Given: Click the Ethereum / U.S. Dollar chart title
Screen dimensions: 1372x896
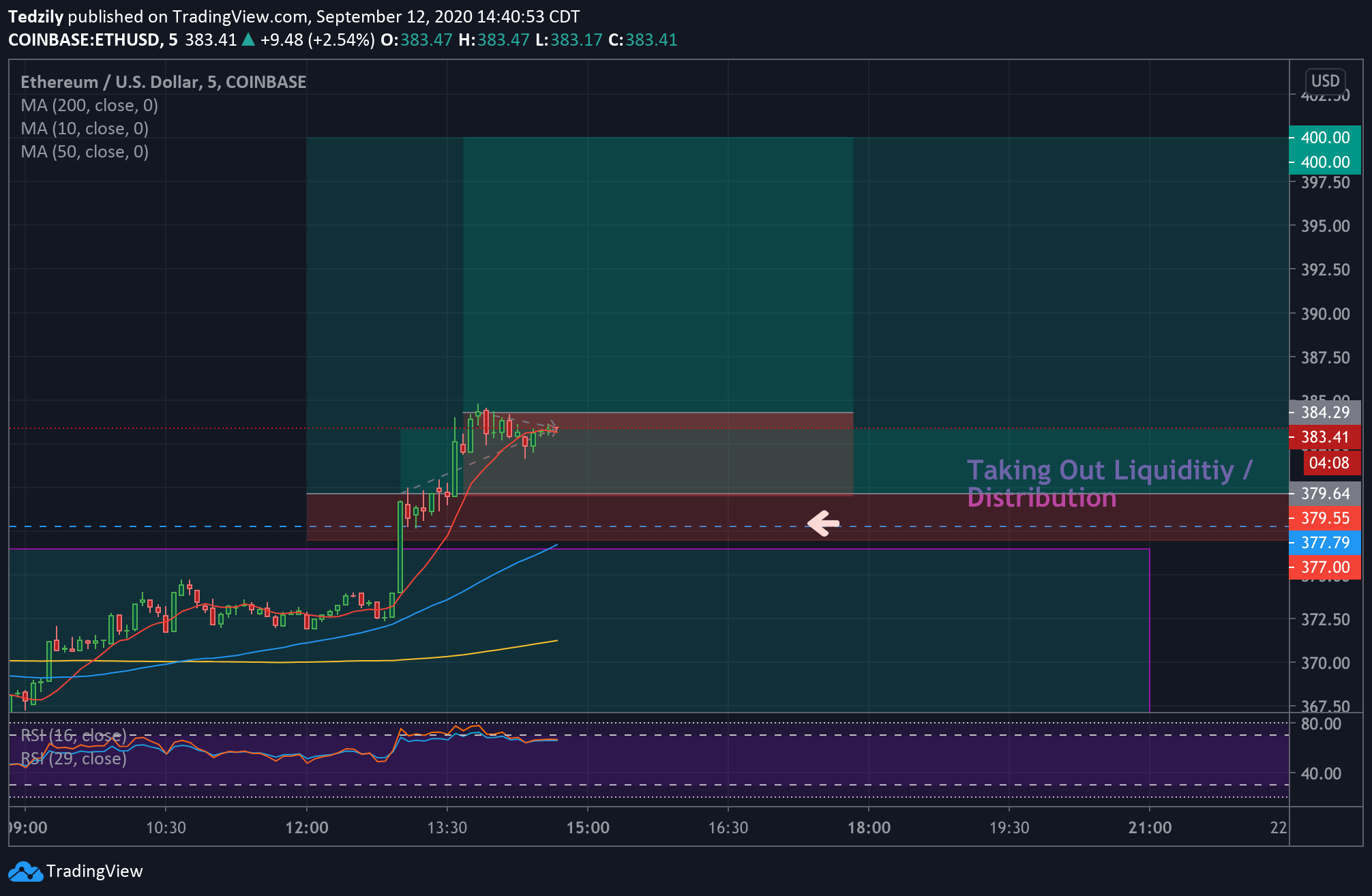Looking at the screenshot, I should tap(163, 83).
